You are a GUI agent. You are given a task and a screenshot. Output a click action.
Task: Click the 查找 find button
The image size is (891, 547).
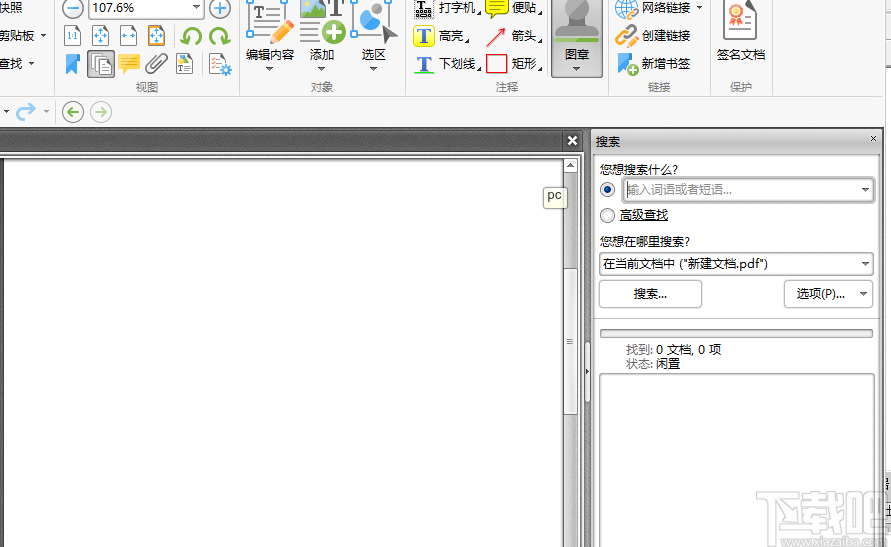(11, 64)
